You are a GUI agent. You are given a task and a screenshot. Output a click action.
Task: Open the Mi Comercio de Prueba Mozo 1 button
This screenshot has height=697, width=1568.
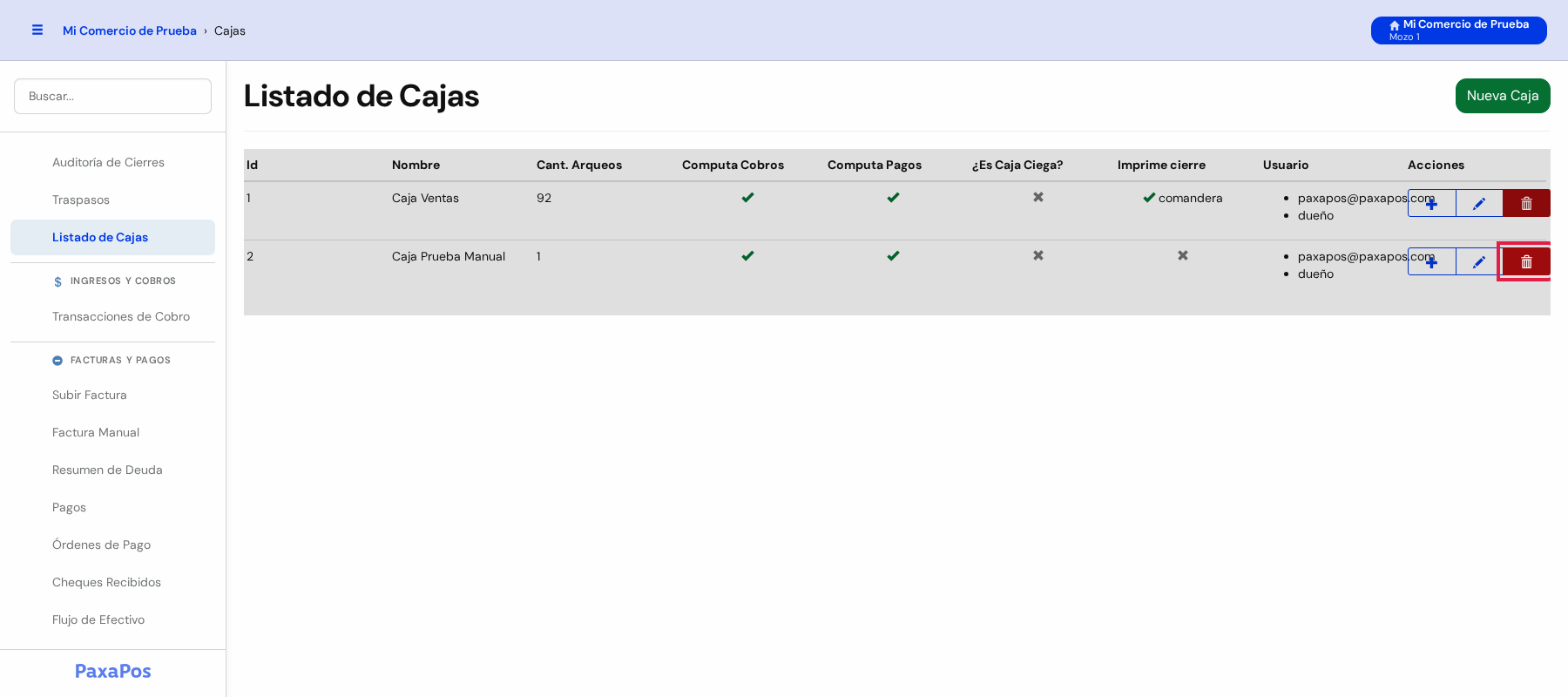click(1459, 30)
